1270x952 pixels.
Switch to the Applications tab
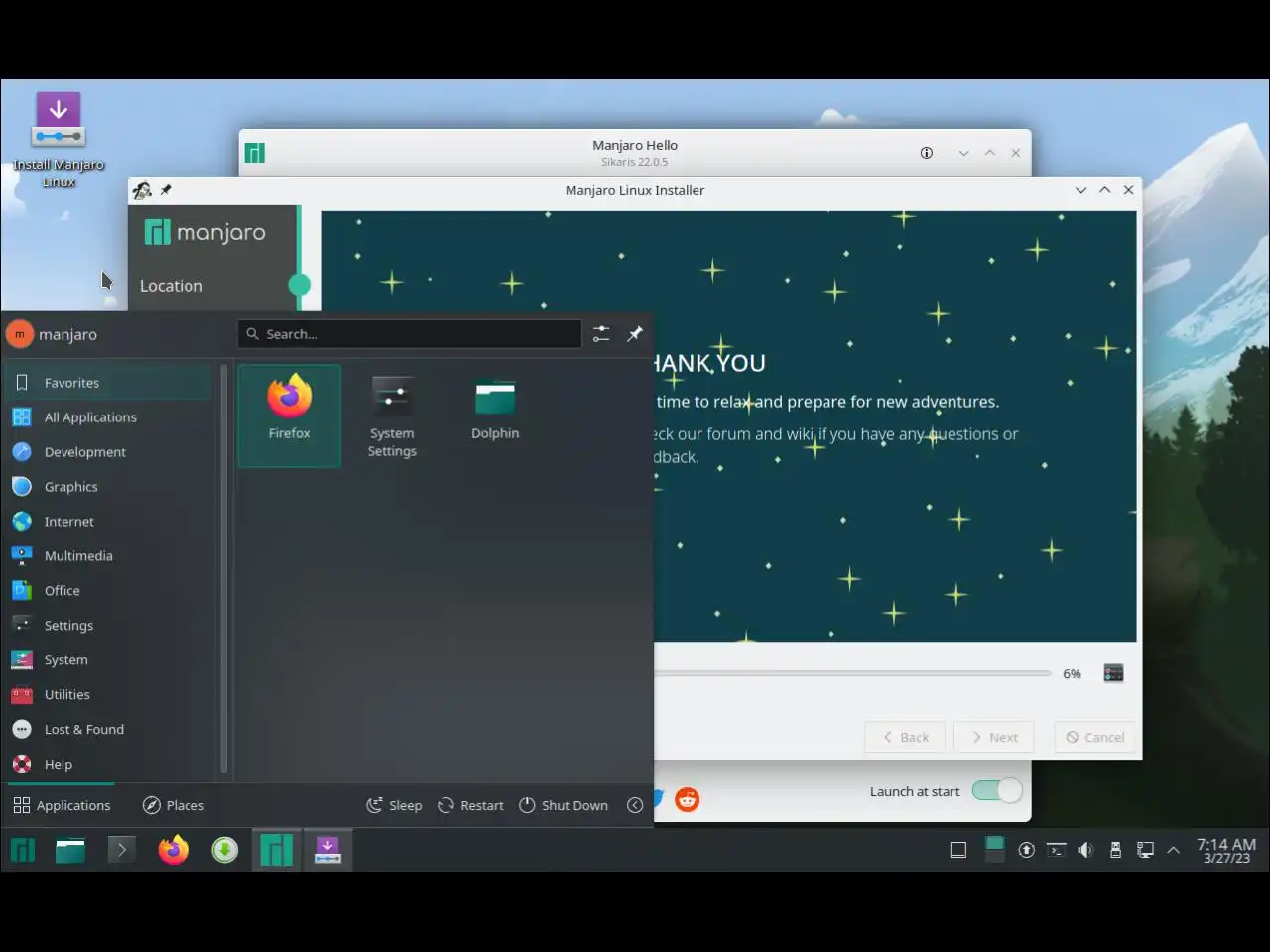[x=62, y=805]
